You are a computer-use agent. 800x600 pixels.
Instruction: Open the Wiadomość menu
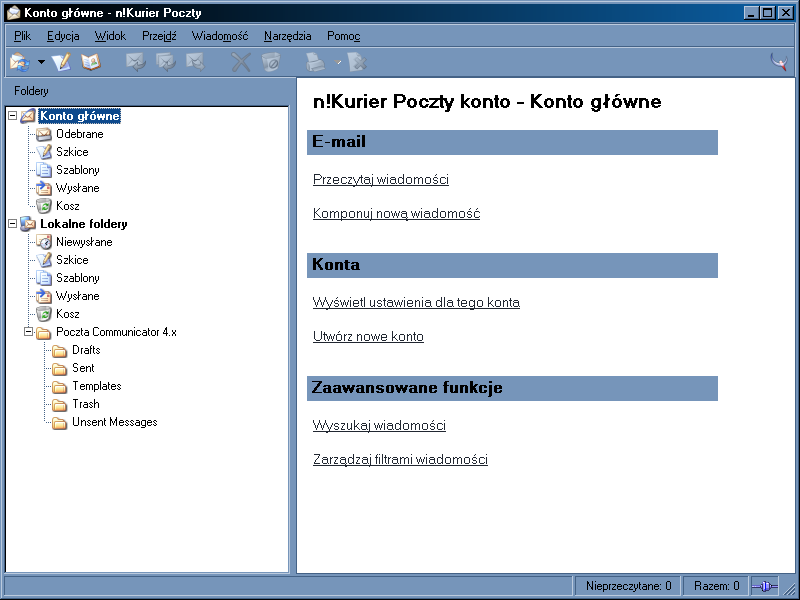(x=220, y=36)
